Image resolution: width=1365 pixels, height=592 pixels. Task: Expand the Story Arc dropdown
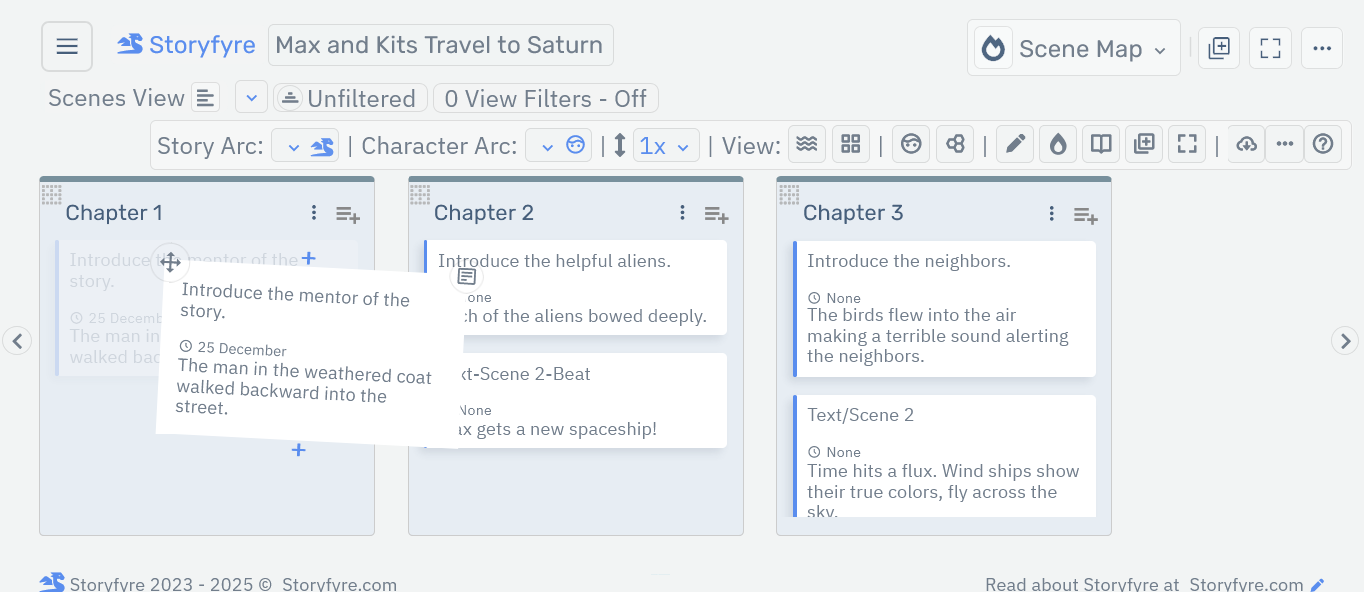point(305,146)
